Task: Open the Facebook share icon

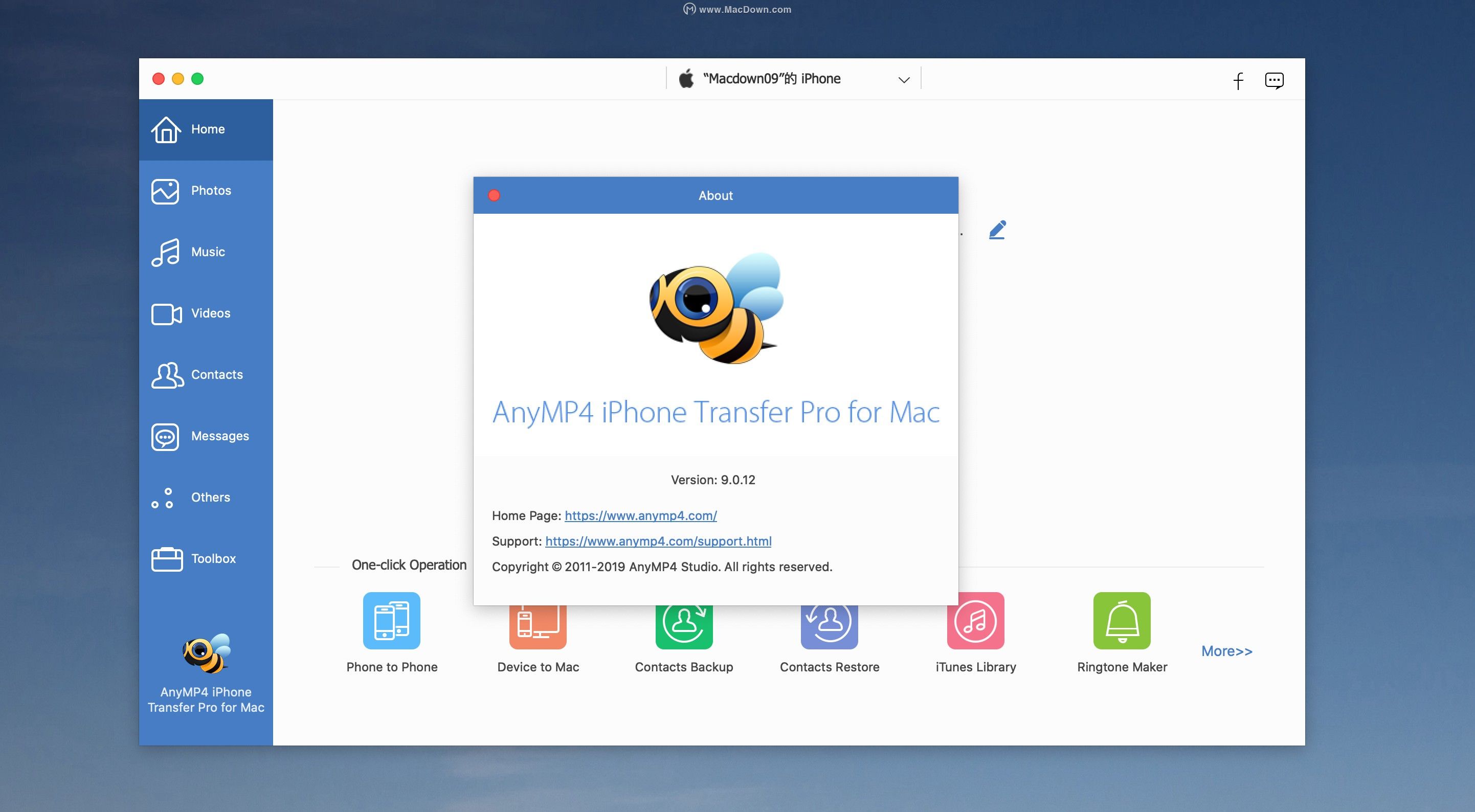Action: point(1238,80)
